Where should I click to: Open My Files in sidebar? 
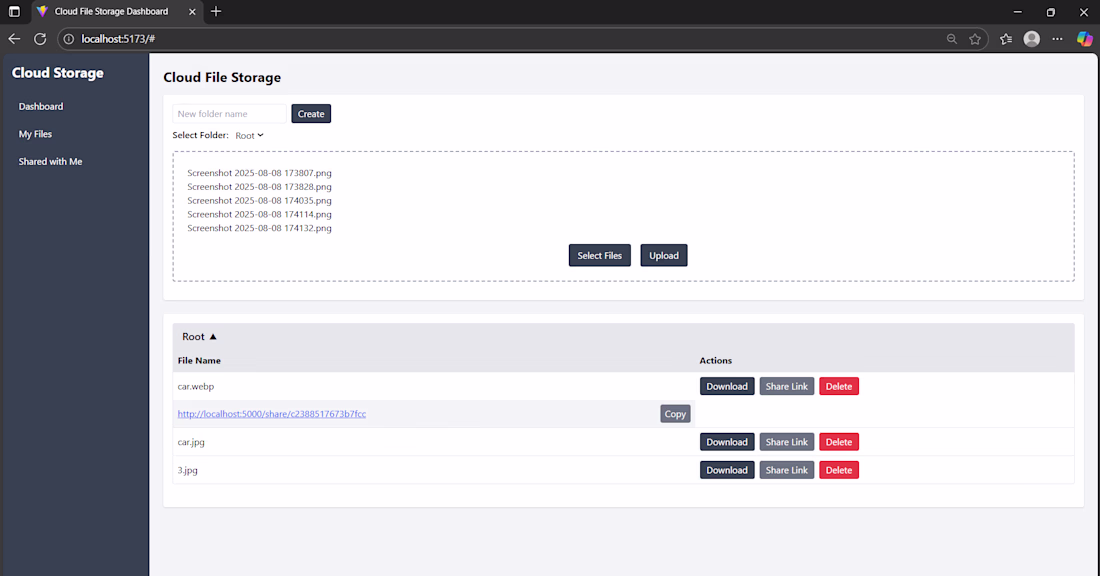click(35, 134)
